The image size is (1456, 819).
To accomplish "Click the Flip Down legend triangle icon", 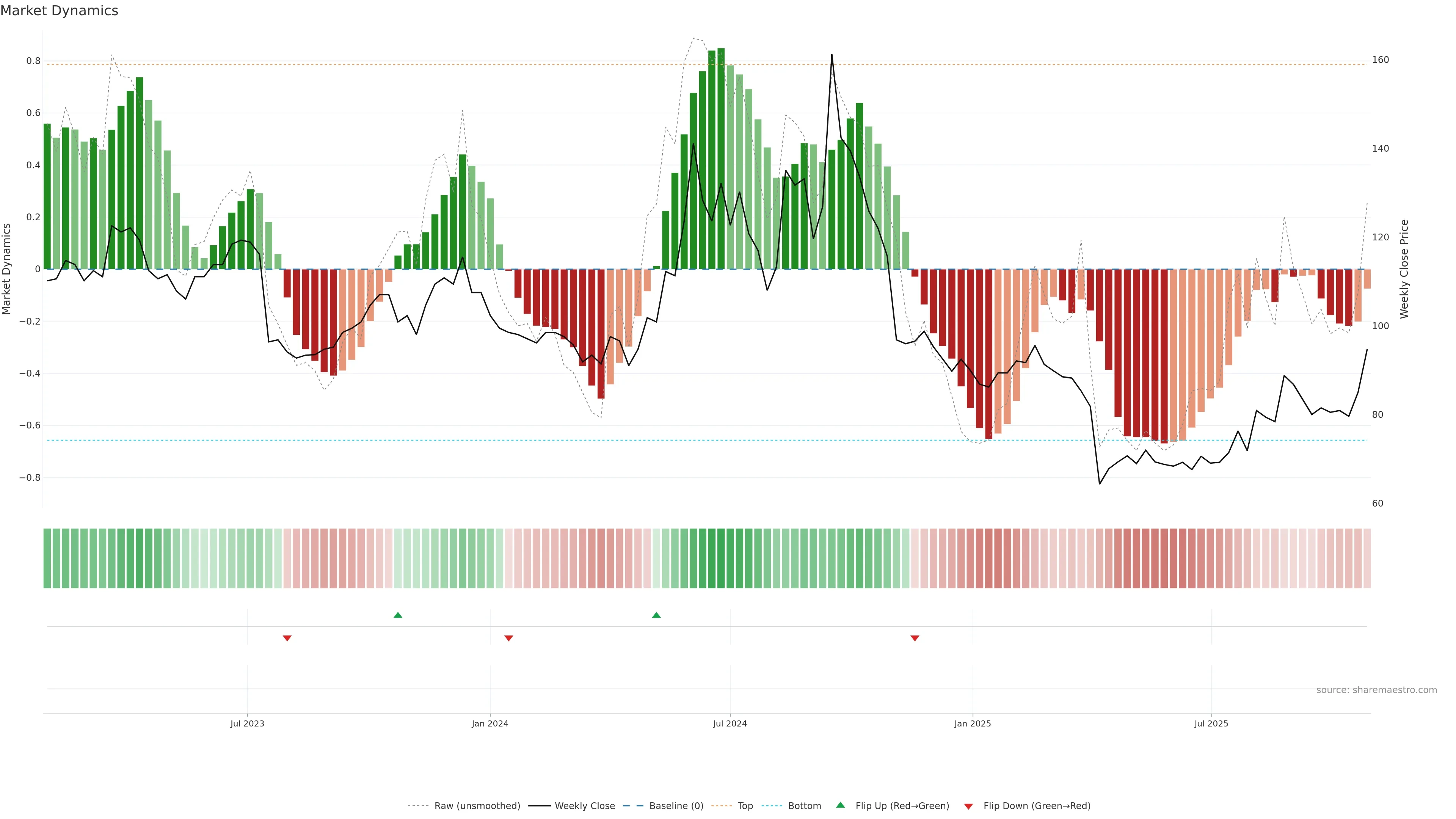I will pyautogui.click(x=968, y=806).
